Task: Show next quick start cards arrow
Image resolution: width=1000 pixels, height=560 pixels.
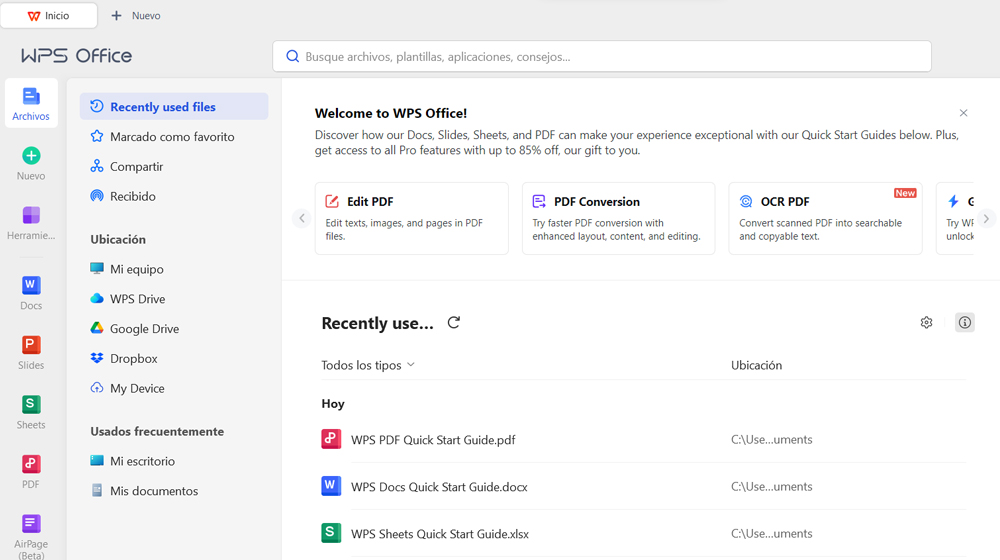Action: (x=986, y=218)
